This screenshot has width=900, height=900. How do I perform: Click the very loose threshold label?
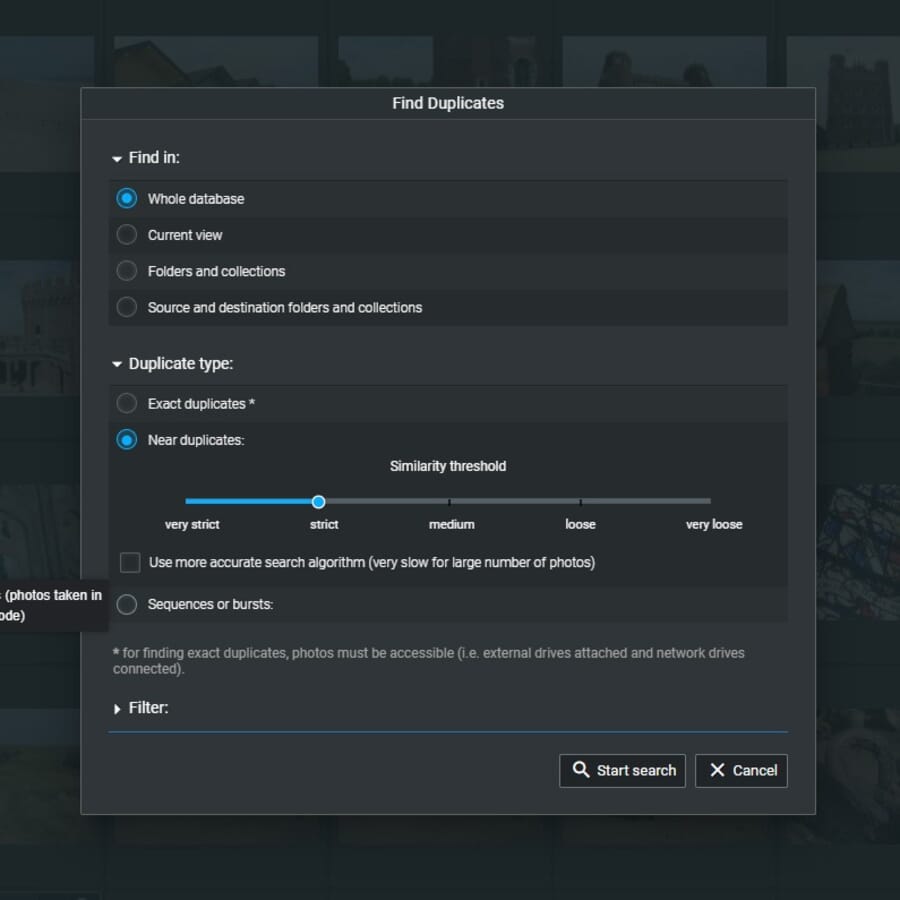[713, 524]
